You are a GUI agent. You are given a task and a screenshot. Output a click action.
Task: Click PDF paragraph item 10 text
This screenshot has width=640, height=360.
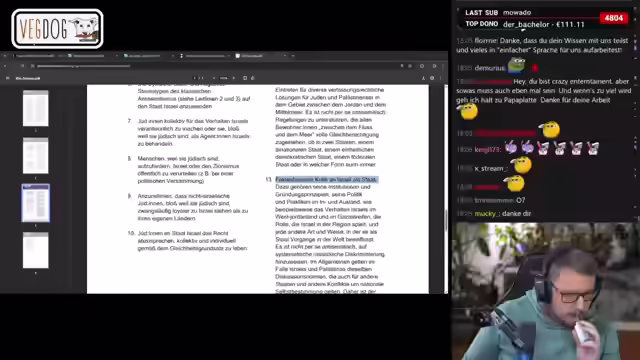(x=192, y=240)
